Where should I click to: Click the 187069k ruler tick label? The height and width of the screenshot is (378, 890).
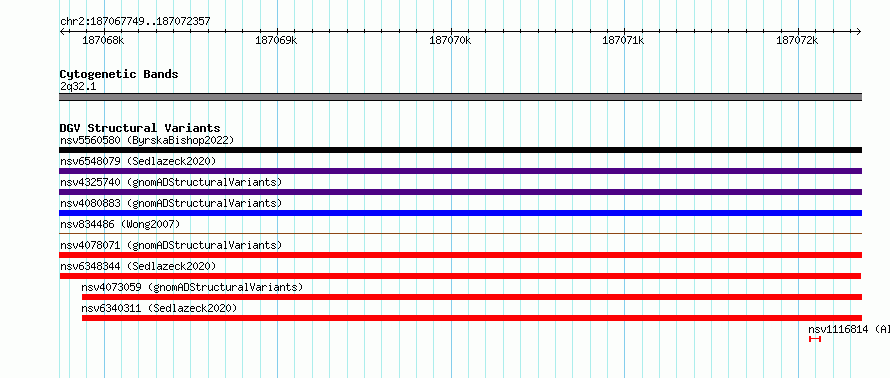tap(276, 40)
